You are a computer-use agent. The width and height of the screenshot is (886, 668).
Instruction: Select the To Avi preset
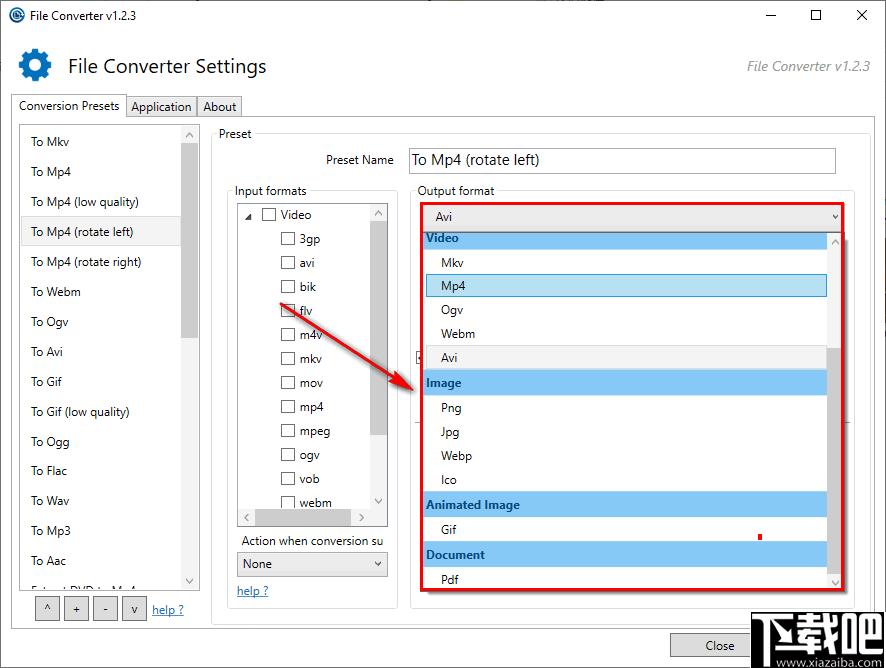101,352
